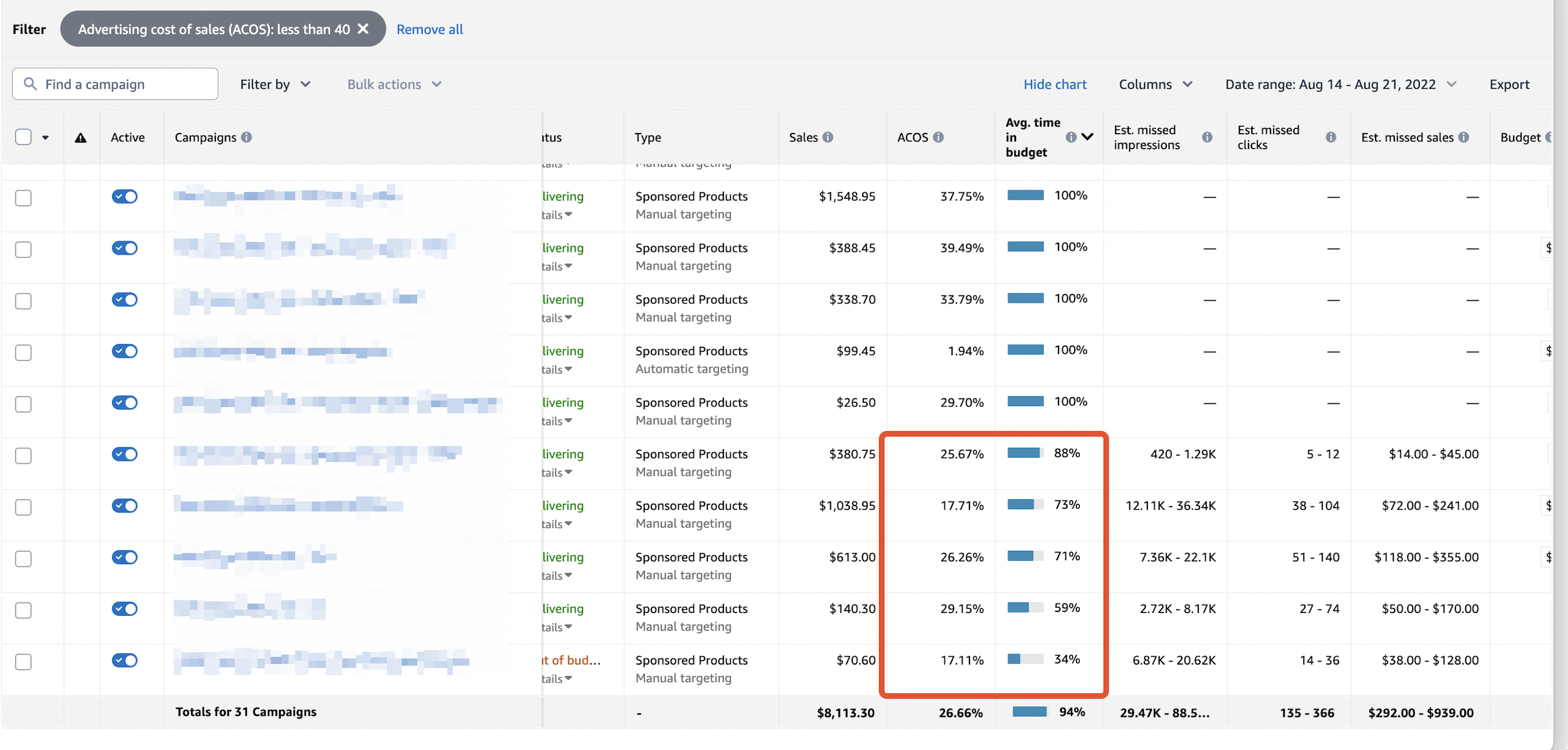The width and height of the screenshot is (1568, 750).
Task: Tick the checkbox beside the $99.45 sales campaign
Action: (x=23, y=352)
